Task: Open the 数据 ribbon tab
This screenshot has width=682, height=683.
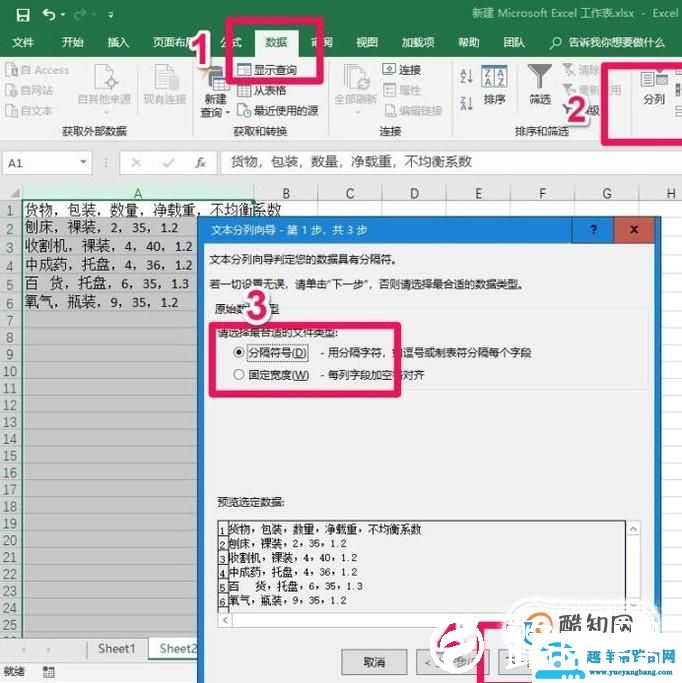Action: tap(276, 42)
